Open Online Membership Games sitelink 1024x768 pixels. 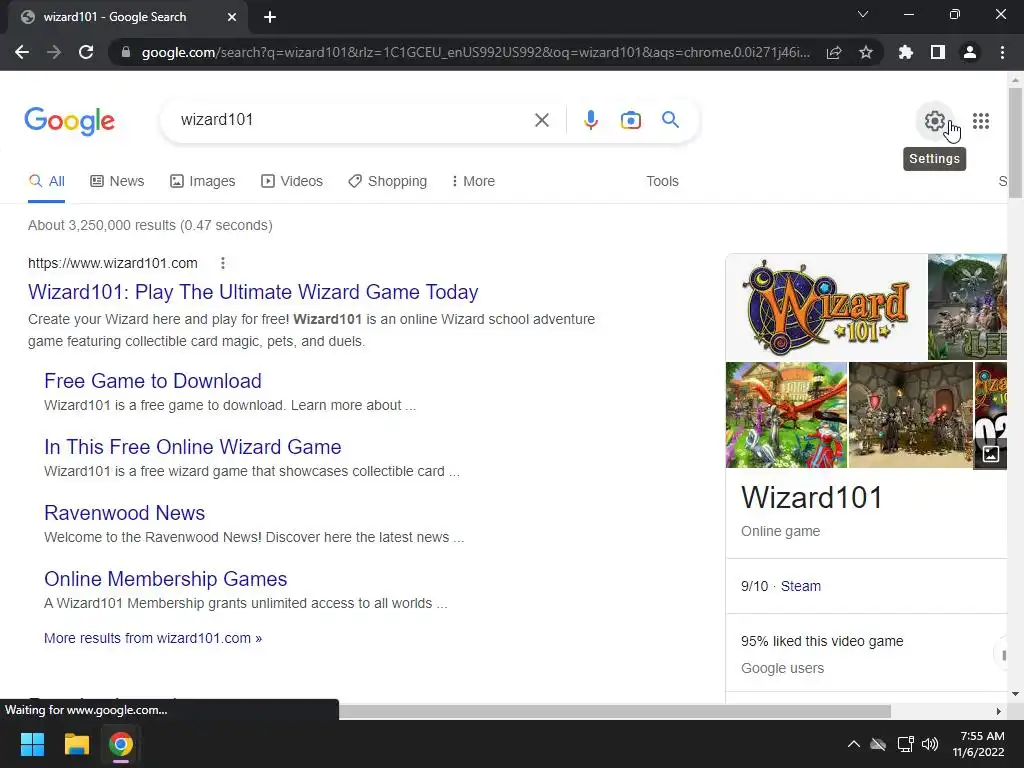coord(165,579)
